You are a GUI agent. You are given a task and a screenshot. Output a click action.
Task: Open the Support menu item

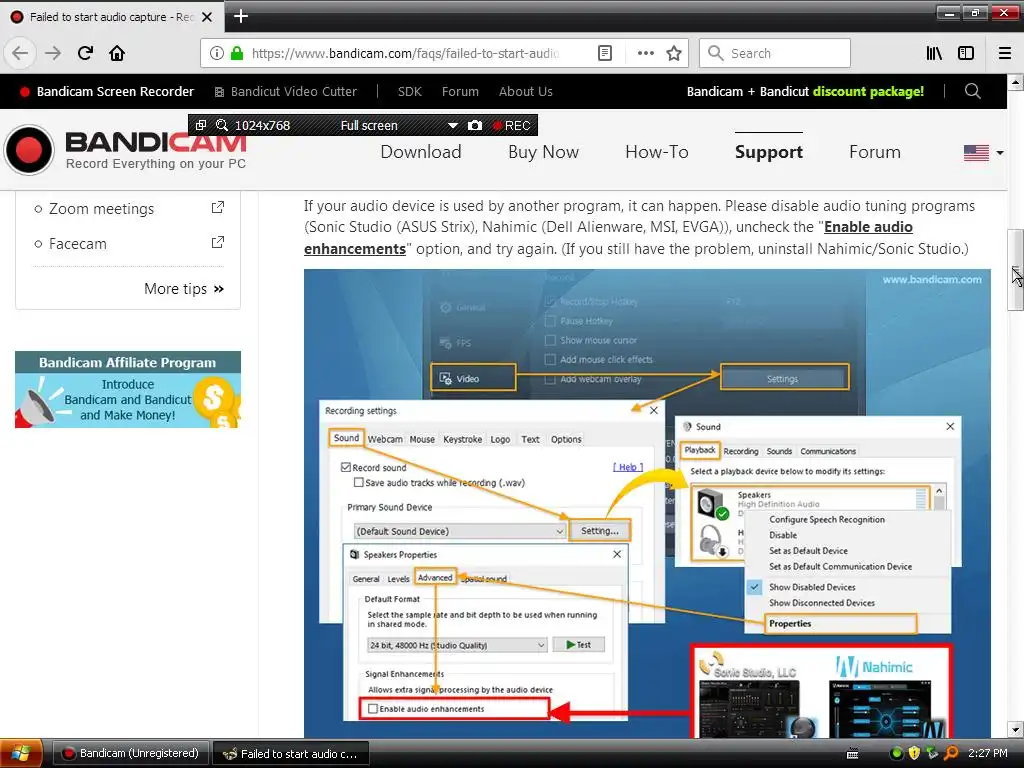pos(769,152)
